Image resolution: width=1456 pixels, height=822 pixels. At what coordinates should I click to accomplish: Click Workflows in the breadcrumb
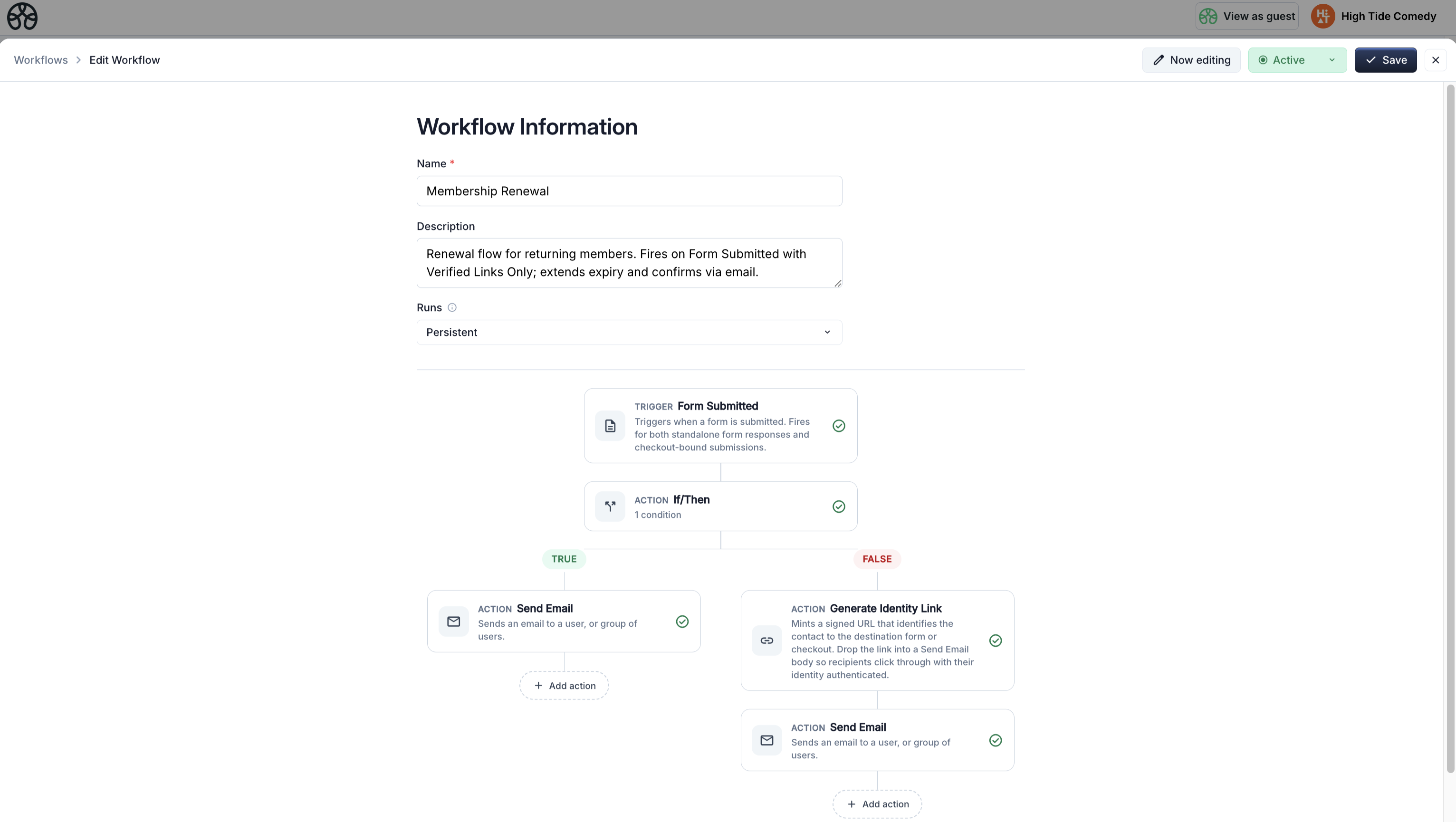[40, 59]
